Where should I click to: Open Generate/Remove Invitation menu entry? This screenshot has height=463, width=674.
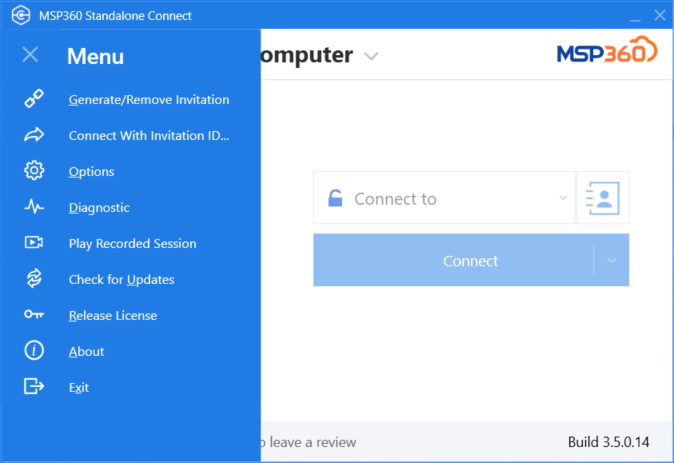(x=149, y=100)
